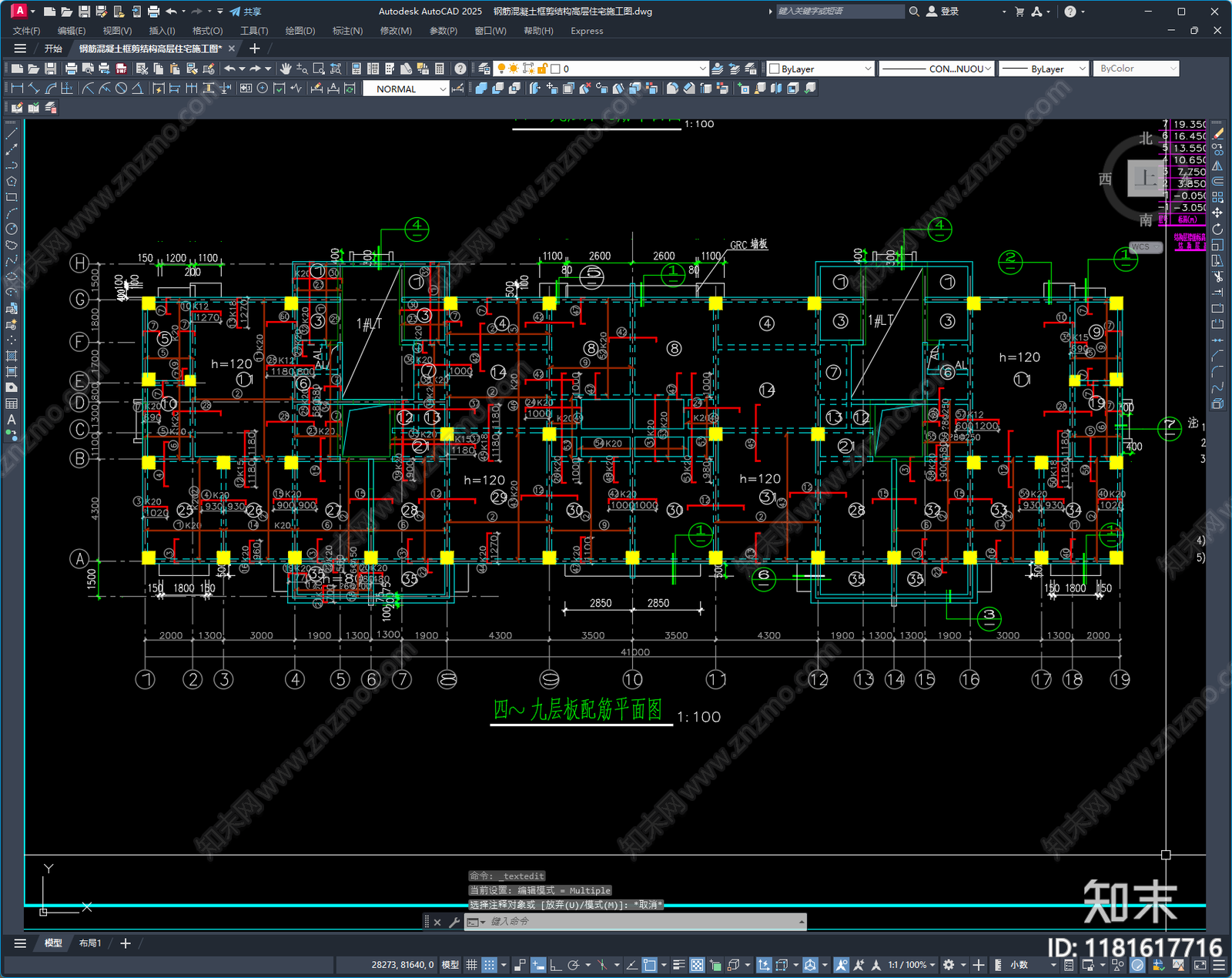Toggle snap mode in status bar
1232x978 pixels.
click(489, 964)
